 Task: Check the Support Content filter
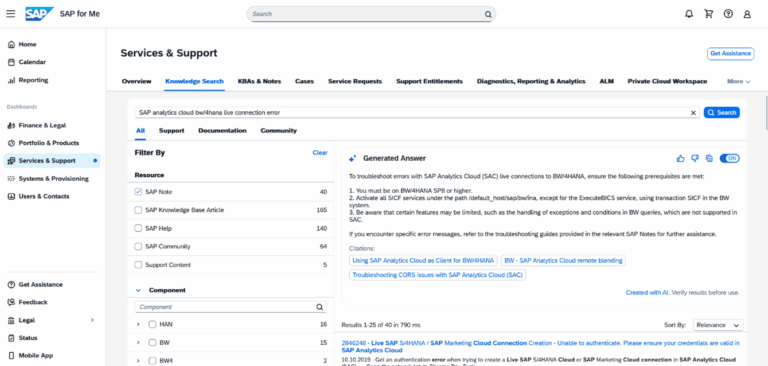pyautogui.click(x=138, y=265)
